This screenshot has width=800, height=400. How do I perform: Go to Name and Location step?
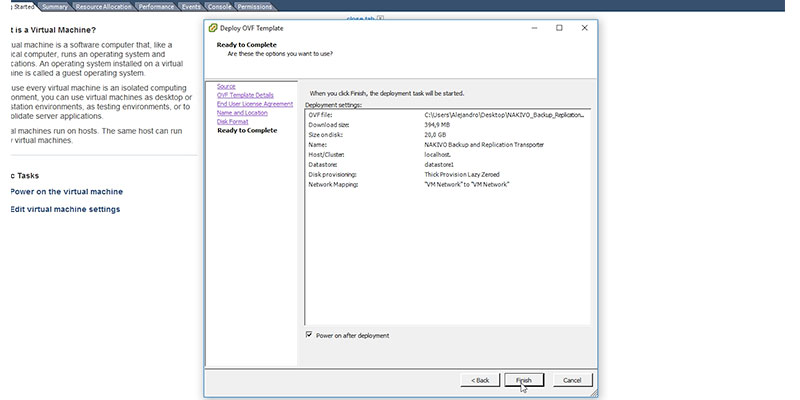tap(242, 113)
